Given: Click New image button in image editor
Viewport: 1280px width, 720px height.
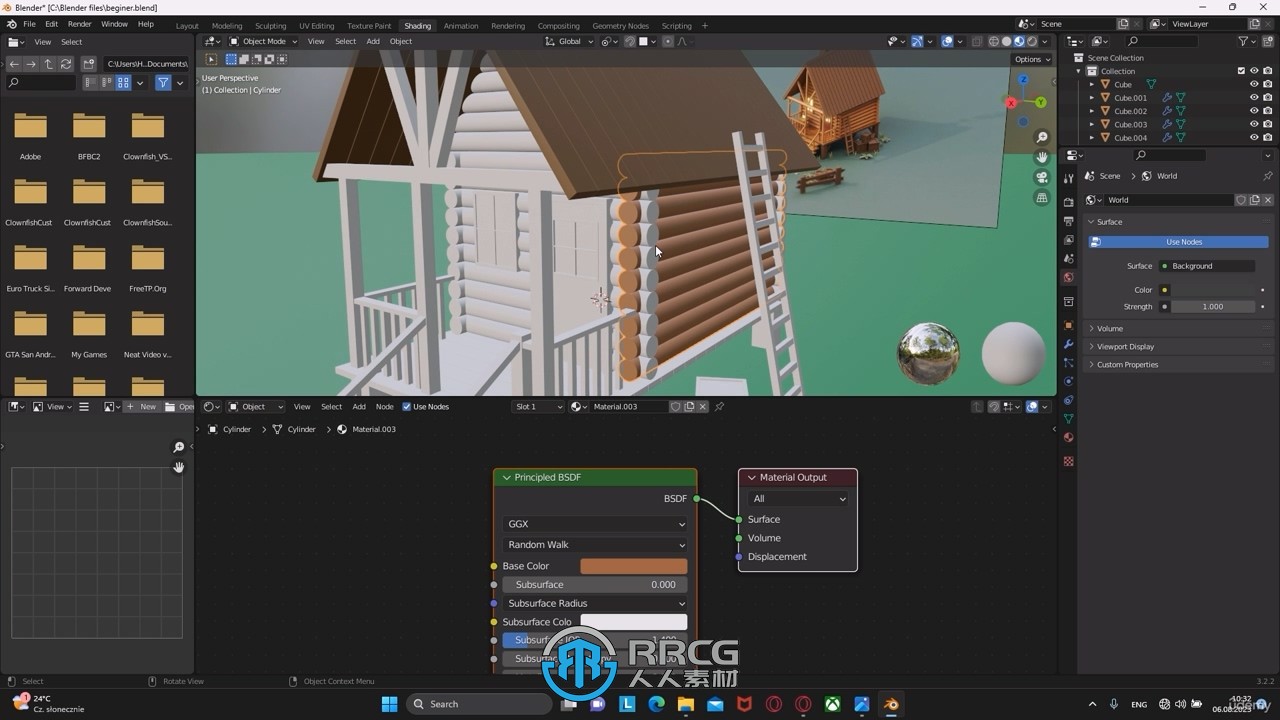Looking at the screenshot, I should (142, 407).
